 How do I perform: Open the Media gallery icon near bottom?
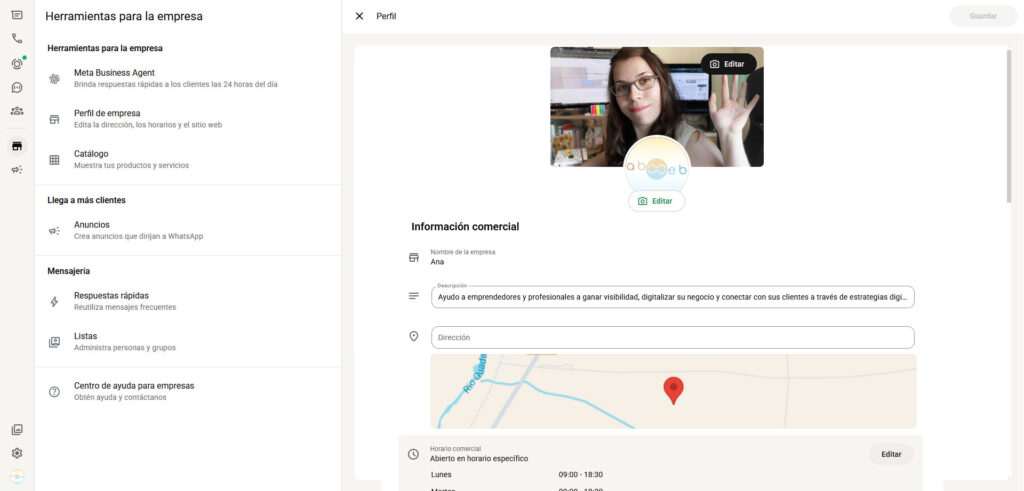(x=17, y=430)
